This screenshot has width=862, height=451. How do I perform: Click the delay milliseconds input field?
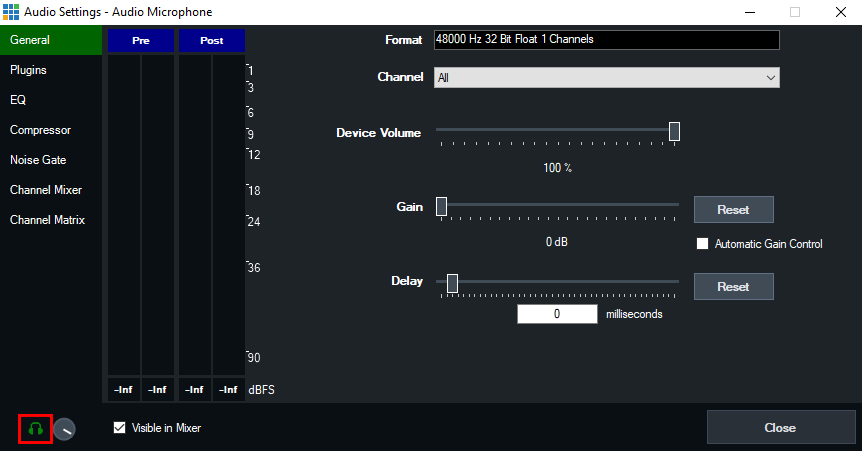(557, 314)
